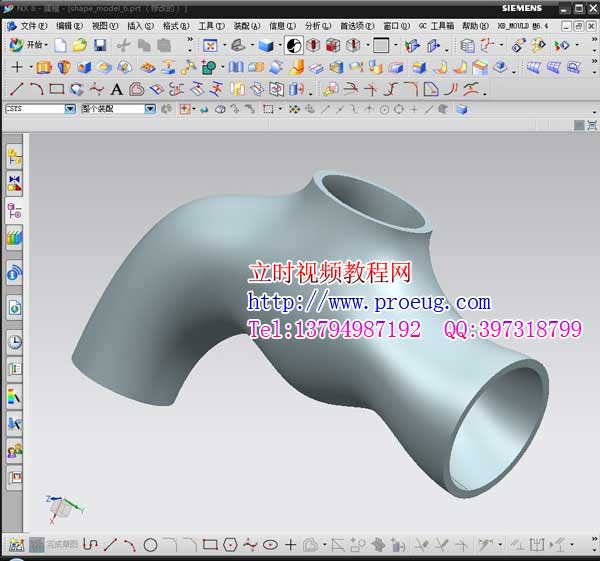Open the 视图(V) View menu
Viewport: 600px width, 561px height.
coord(104,26)
